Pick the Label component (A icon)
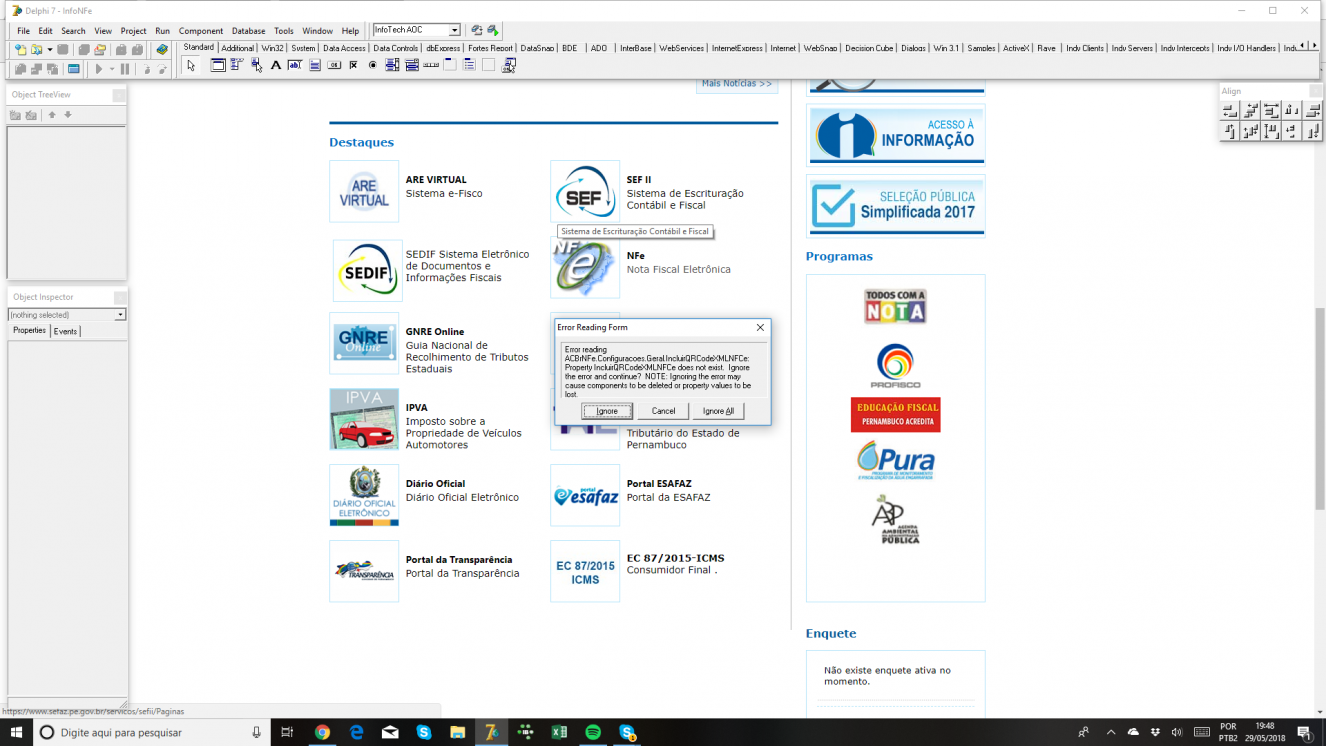 click(276, 66)
